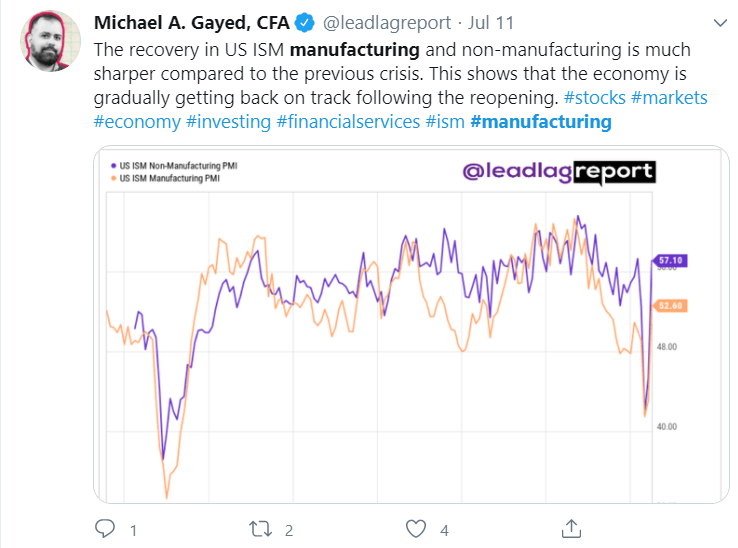The width and height of the screenshot is (738, 548).
Task: Click the bold #manufacturing hashtag
Action: pyautogui.click(x=540, y=122)
